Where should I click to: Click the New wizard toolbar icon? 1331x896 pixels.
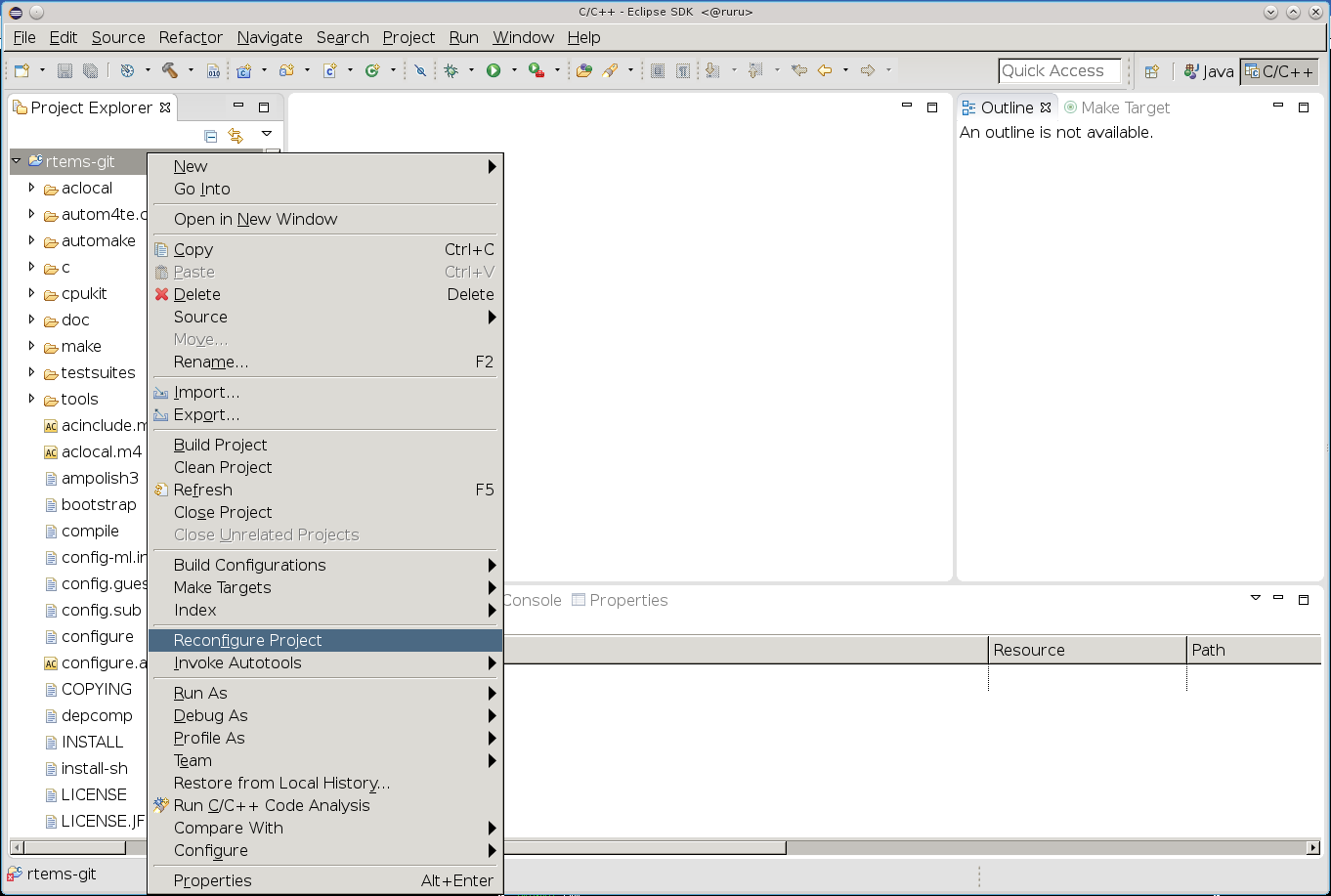(x=21, y=70)
